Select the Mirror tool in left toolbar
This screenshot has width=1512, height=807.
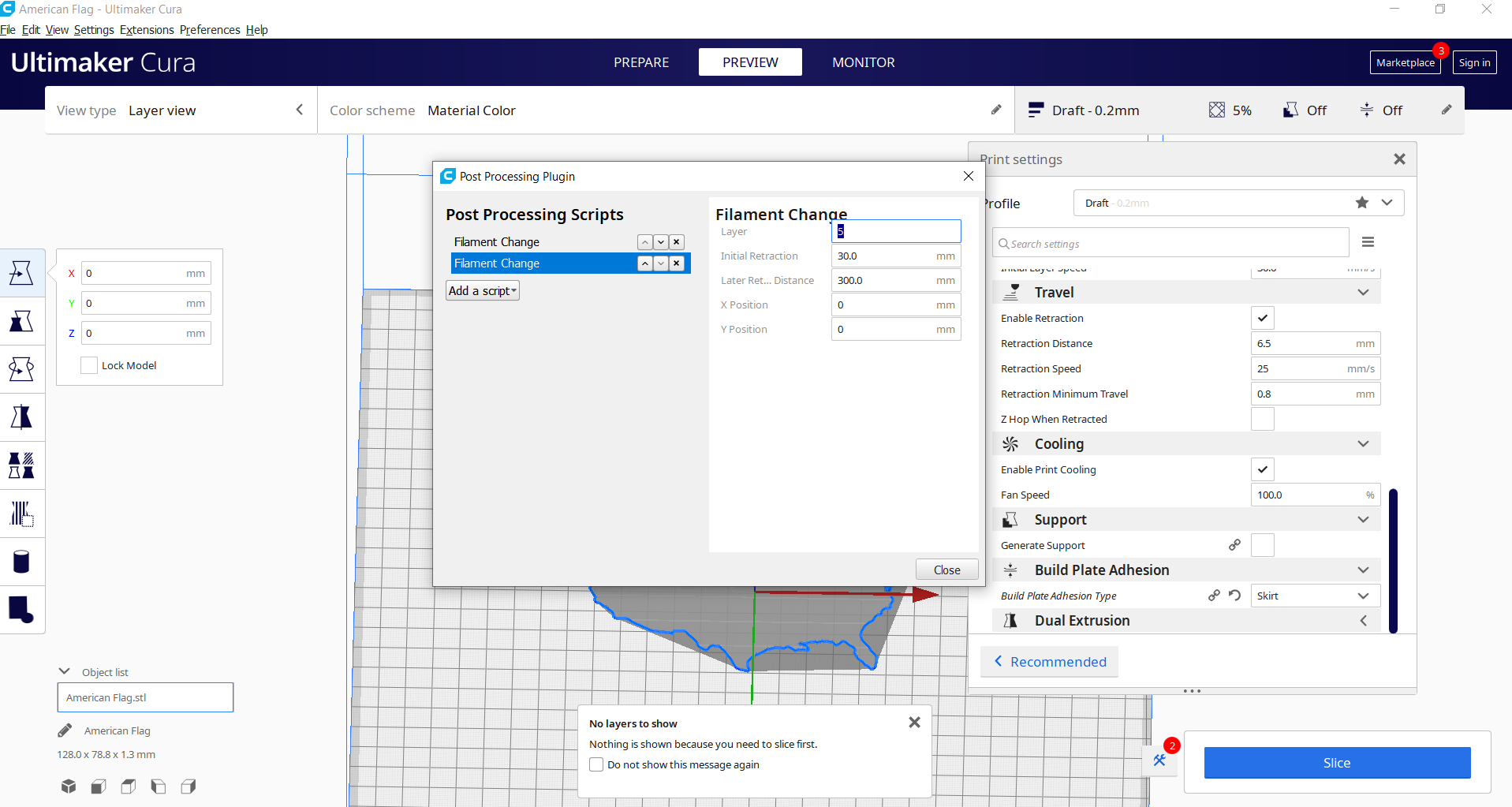pos(21,417)
